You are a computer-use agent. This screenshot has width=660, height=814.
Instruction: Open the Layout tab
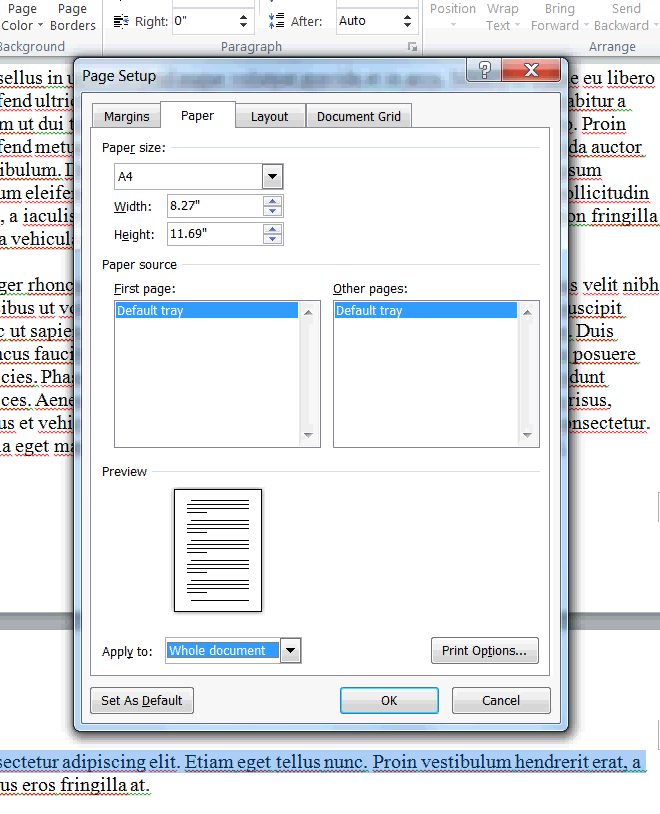click(269, 116)
